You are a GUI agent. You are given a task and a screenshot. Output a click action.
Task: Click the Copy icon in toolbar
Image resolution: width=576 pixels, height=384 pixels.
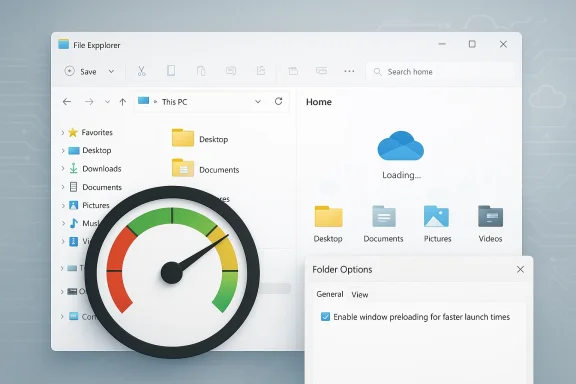[x=171, y=71]
